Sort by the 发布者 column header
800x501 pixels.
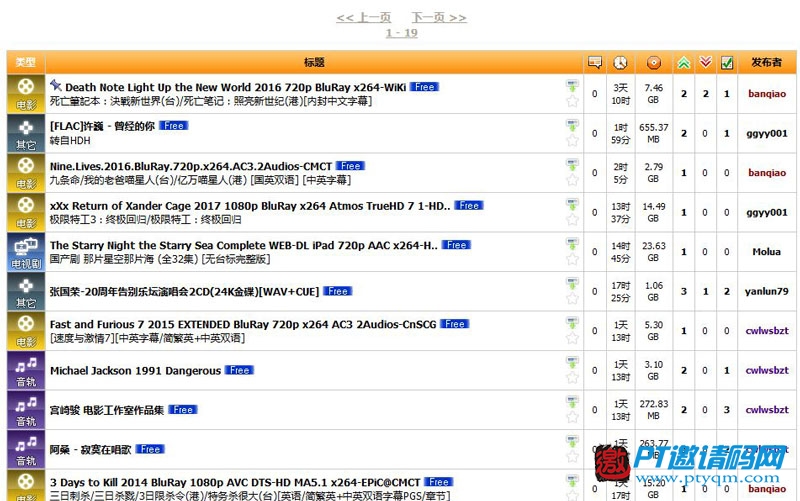coord(766,62)
